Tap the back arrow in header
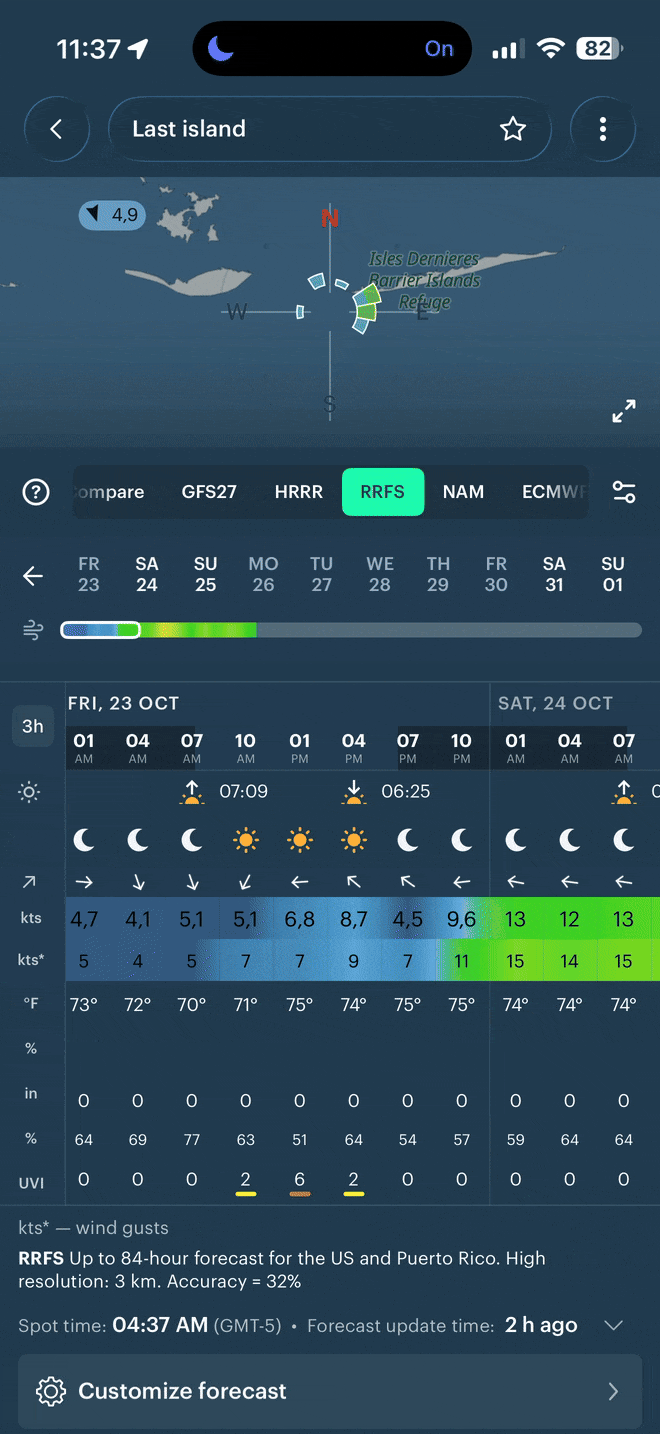Screen dimensions: 660x1434 56,129
